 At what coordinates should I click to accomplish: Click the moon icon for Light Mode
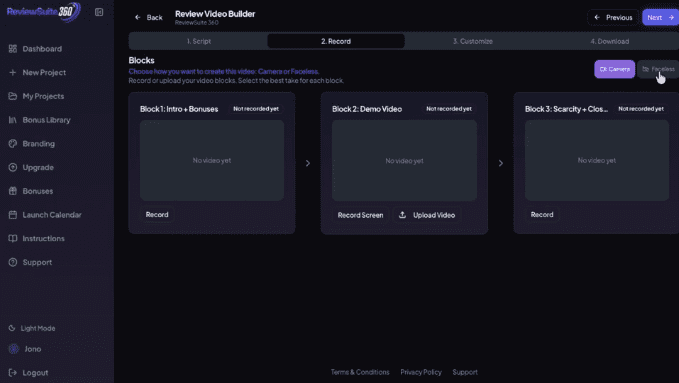(x=12, y=328)
